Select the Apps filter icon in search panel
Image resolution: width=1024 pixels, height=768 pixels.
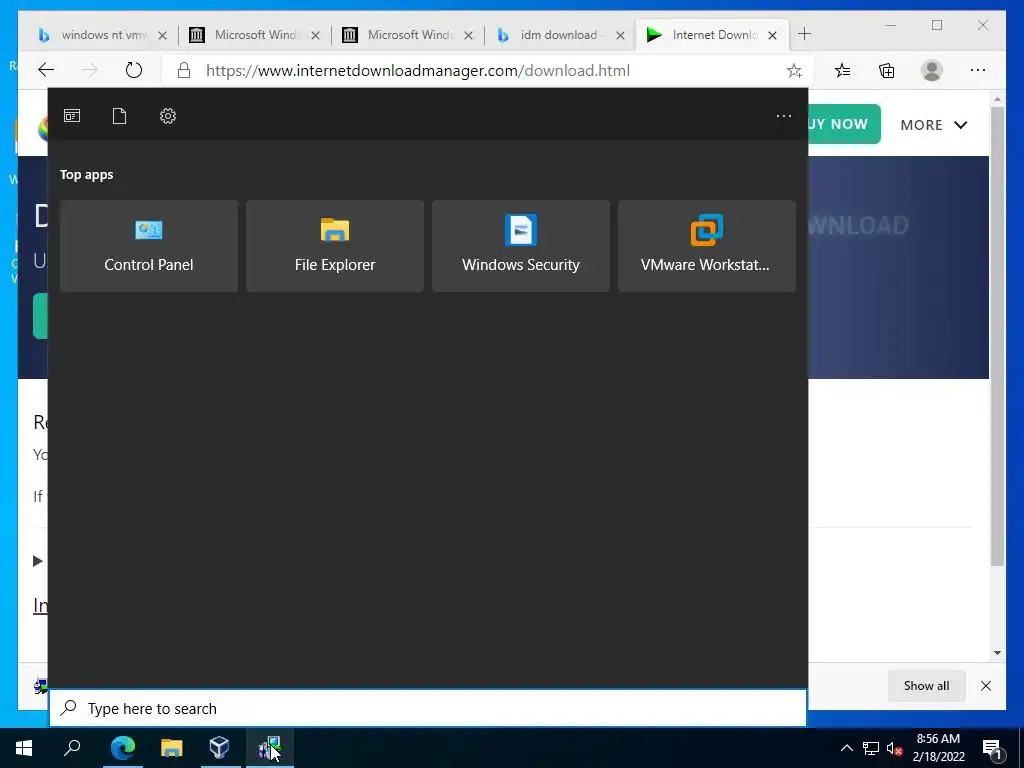[x=72, y=116]
